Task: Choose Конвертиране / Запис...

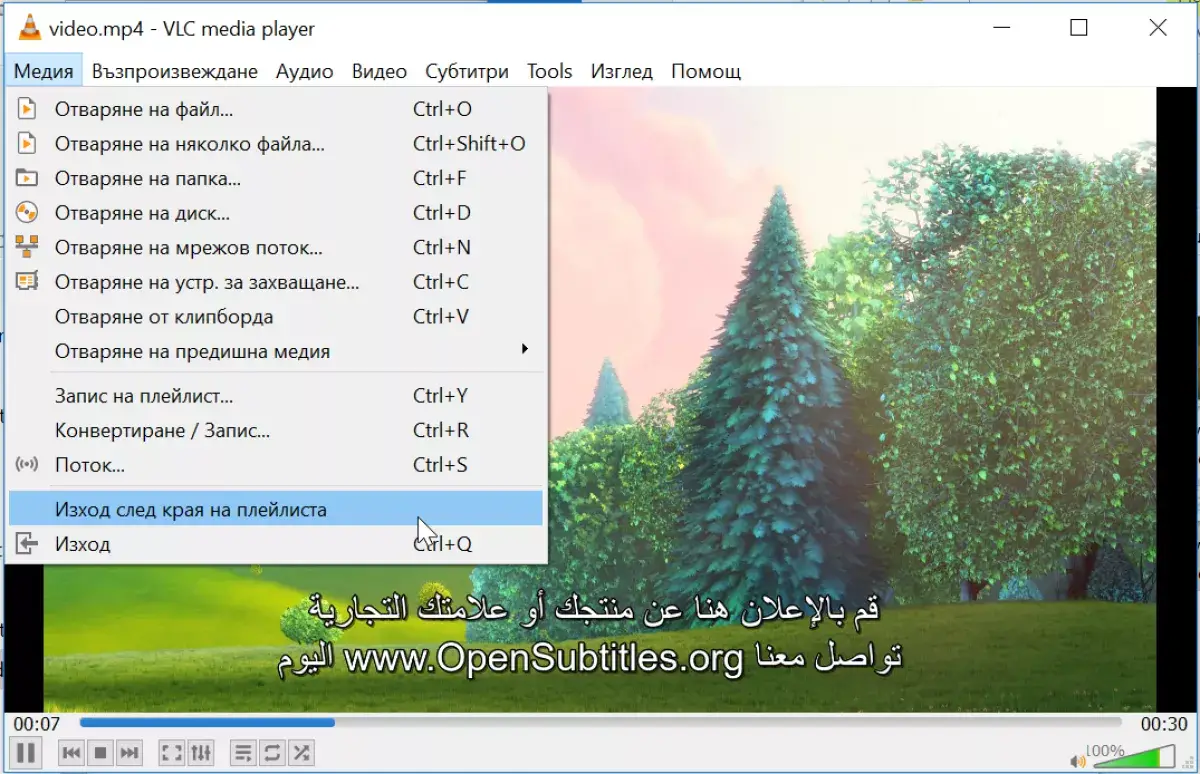Action: (276, 431)
